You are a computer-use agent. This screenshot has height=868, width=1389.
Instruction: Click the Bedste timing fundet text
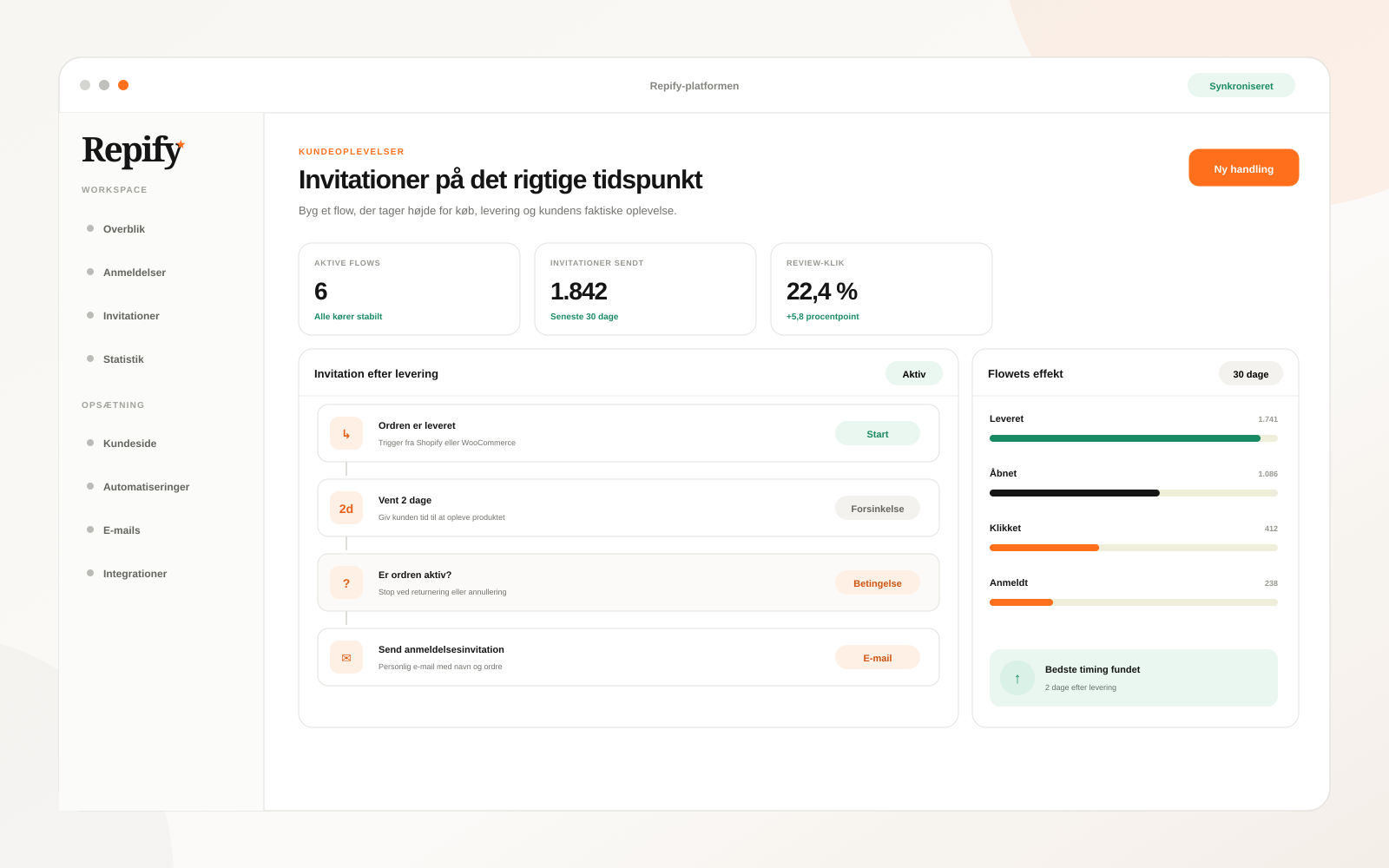point(1092,669)
